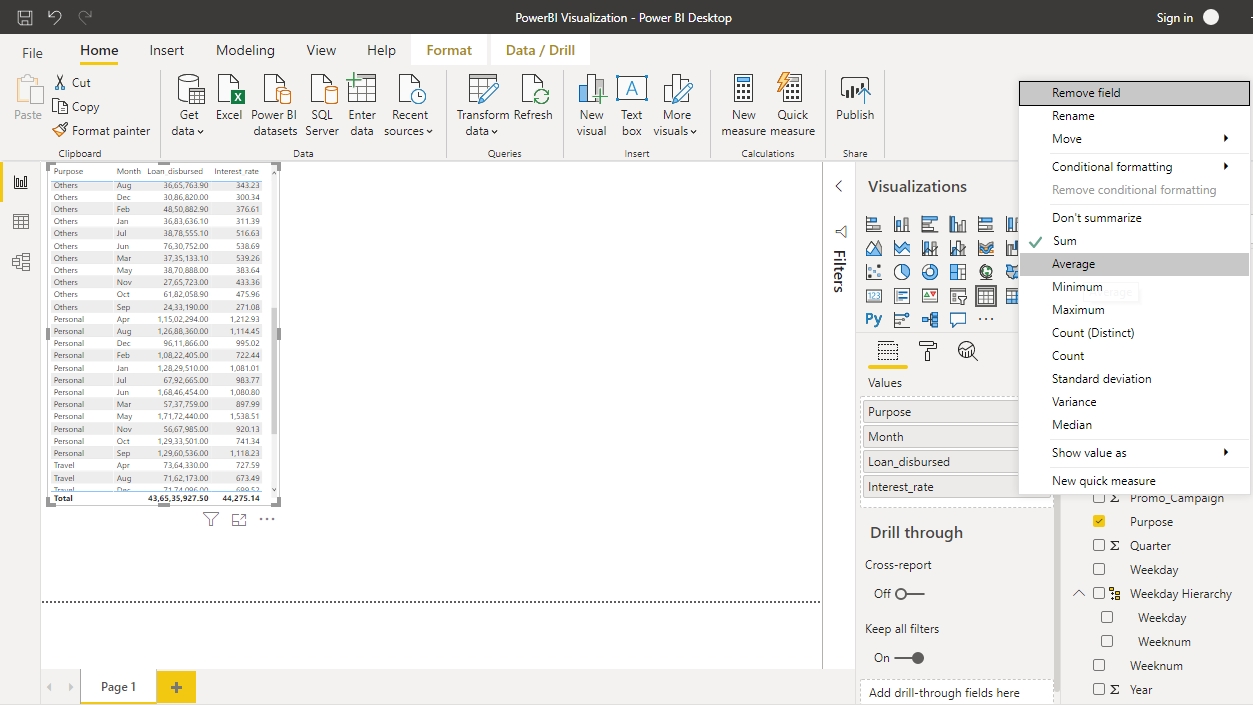Pick the Python visual icon
This screenshot has height=705, width=1253.
(x=874, y=320)
